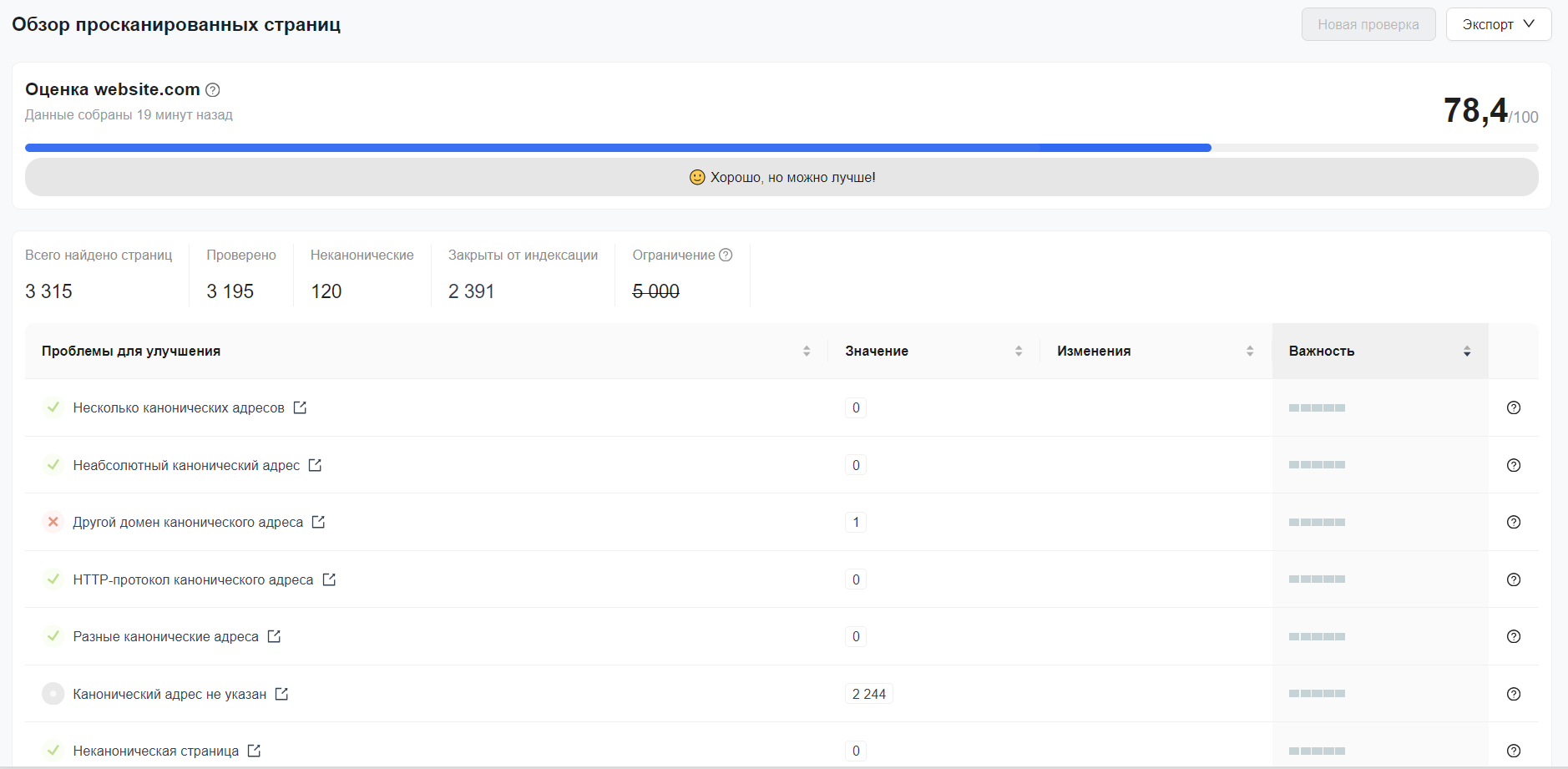Sort table by Значение column
Viewport: 1568px width, 769px height.
coord(1019,351)
